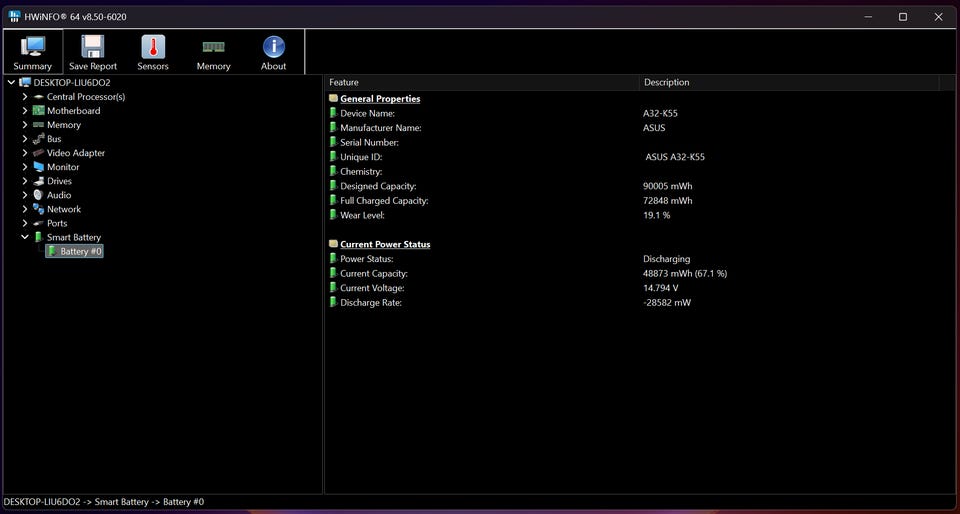Select the Video Adapter label

(x=76, y=153)
